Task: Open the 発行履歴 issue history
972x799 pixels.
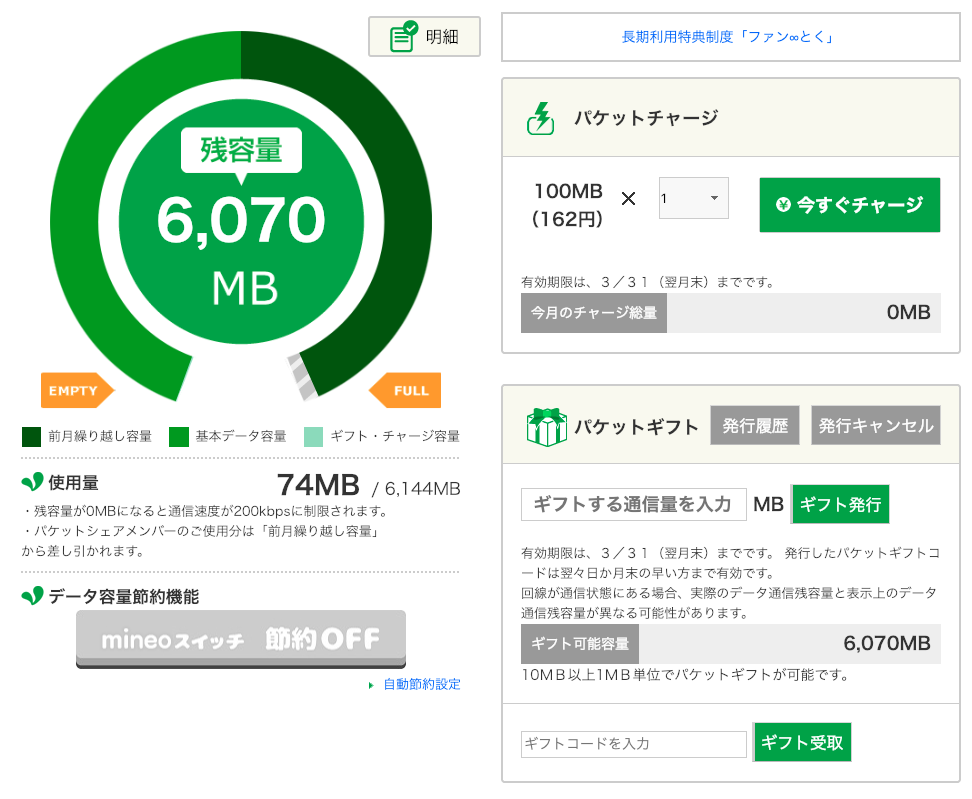Action: [x=755, y=426]
